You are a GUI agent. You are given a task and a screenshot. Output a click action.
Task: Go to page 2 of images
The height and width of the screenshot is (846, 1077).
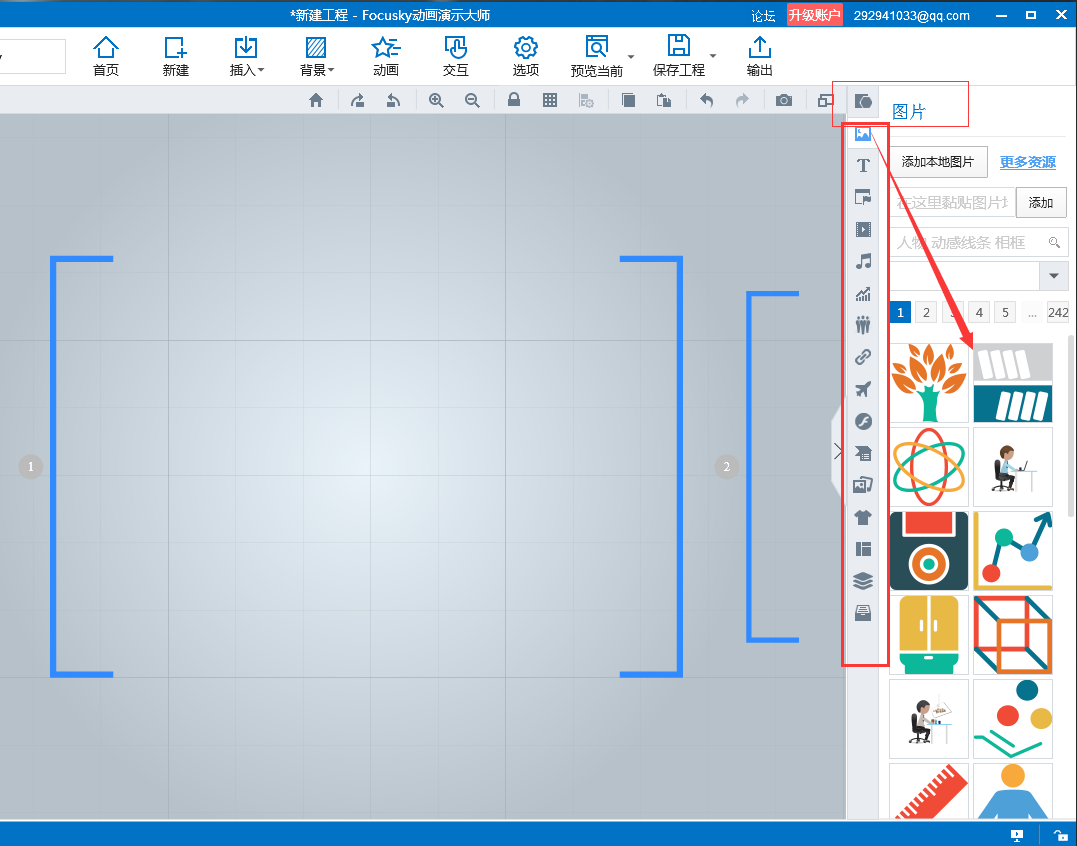926,312
